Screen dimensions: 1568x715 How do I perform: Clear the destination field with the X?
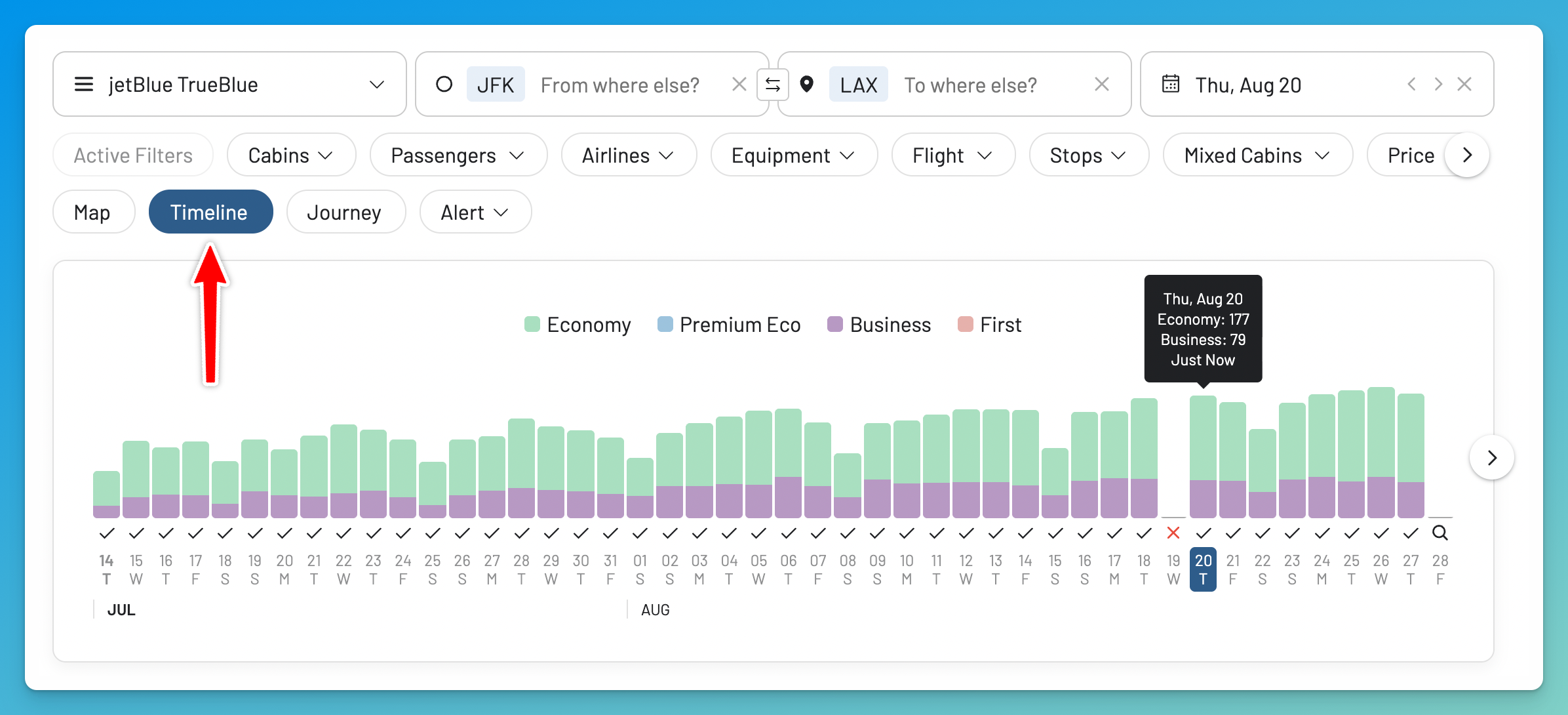[1102, 84]
